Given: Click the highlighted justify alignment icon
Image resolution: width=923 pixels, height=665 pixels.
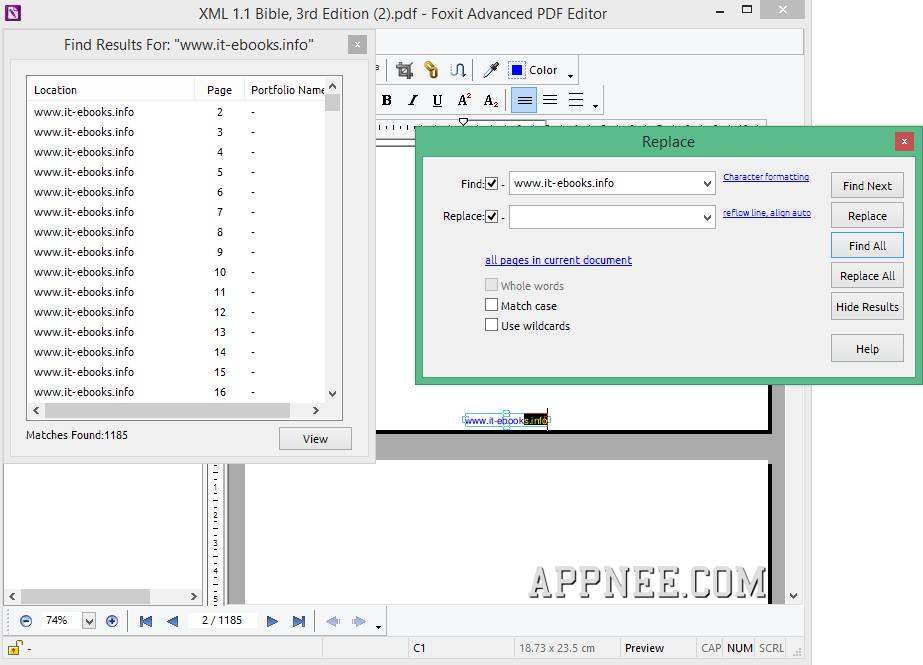Looking at the screenshot, I should pos(524,100).
